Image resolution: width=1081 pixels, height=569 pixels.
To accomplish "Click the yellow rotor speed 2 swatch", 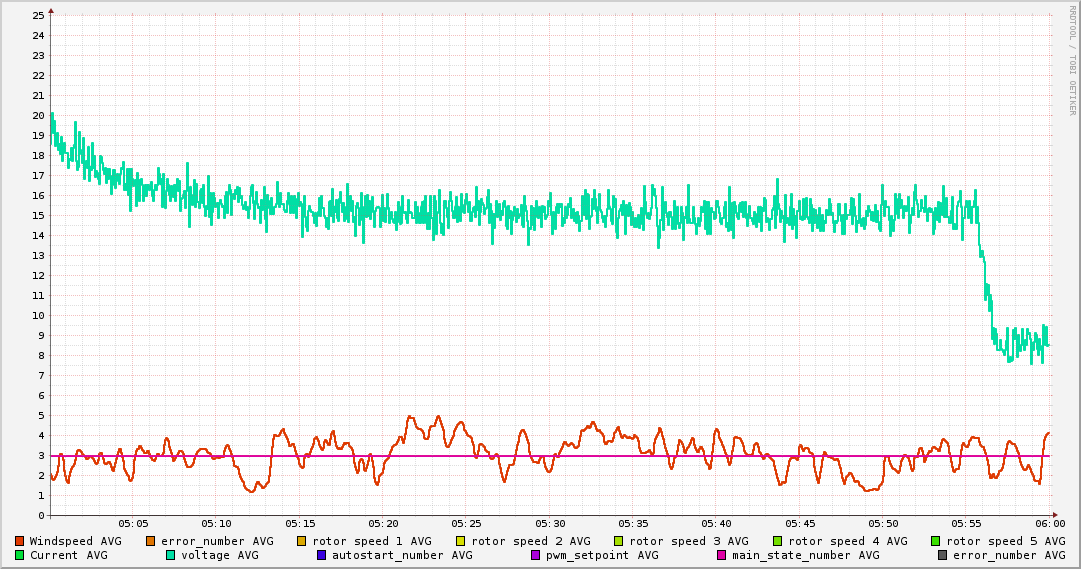I will pos(461,541).
